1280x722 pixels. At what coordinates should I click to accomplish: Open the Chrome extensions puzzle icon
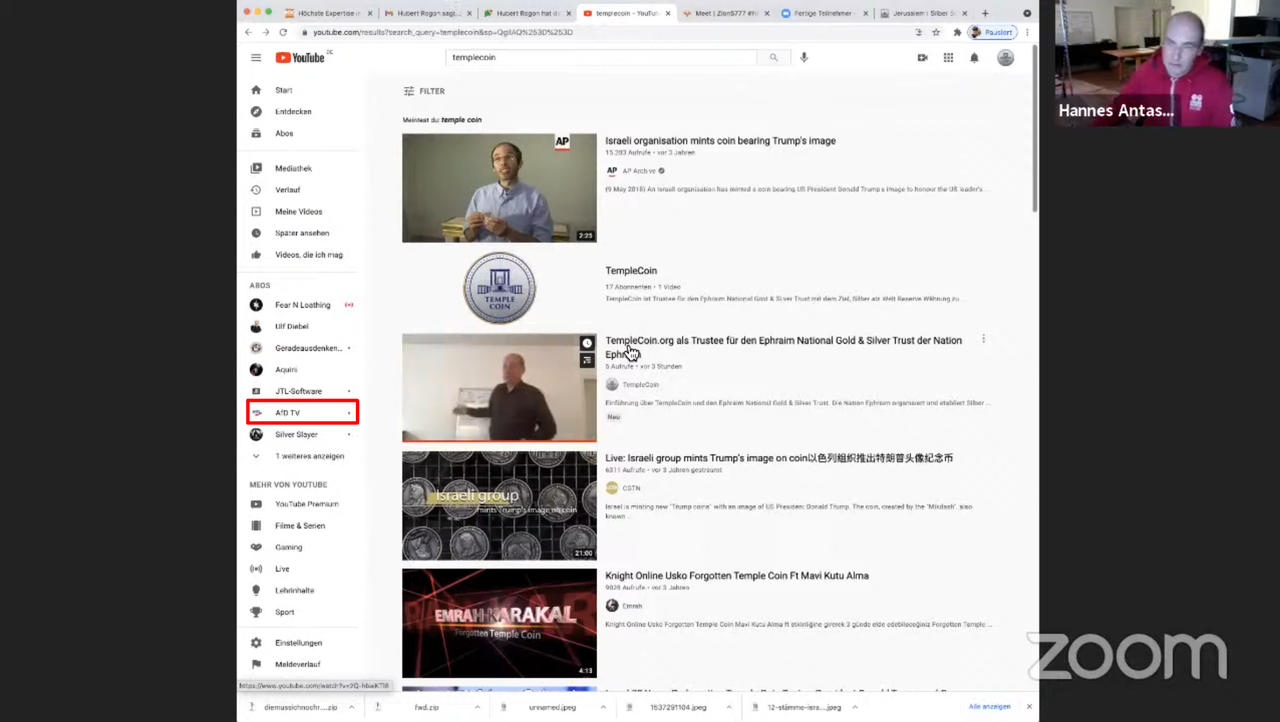pos(956,32)
